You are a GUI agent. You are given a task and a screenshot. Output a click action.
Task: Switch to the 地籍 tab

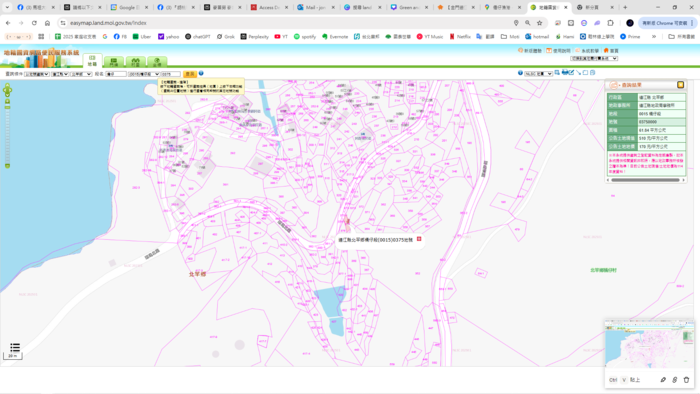pyautogui.click(x=92, y=61)
